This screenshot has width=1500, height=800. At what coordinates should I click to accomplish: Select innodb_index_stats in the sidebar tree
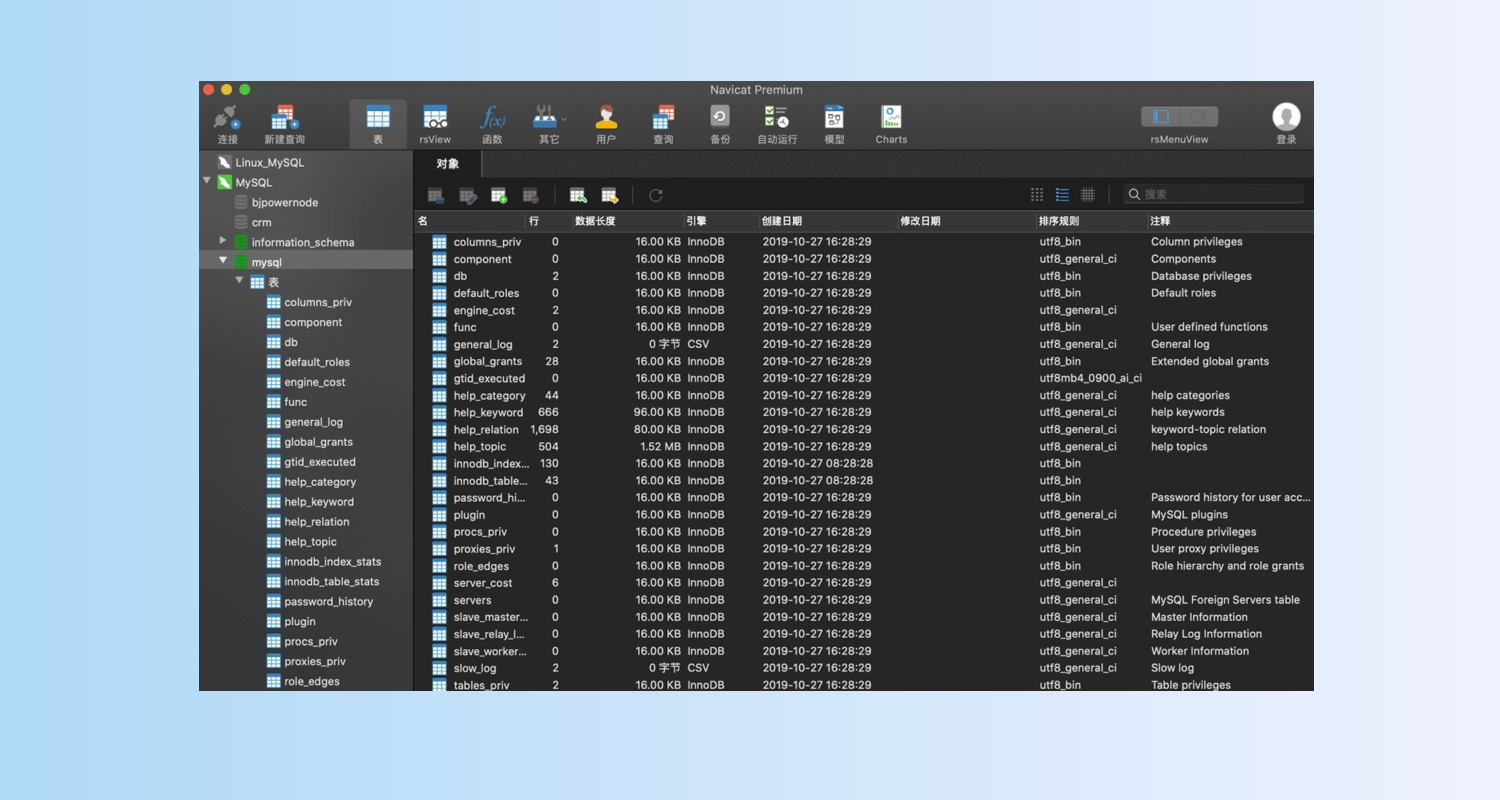tap(332, 562)
